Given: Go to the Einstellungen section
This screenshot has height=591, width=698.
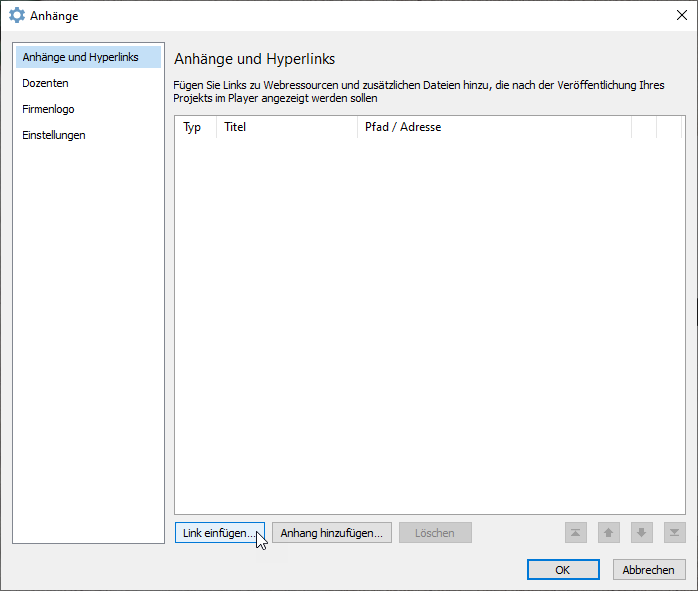Looking at the screenshot, I should (54, 135).
